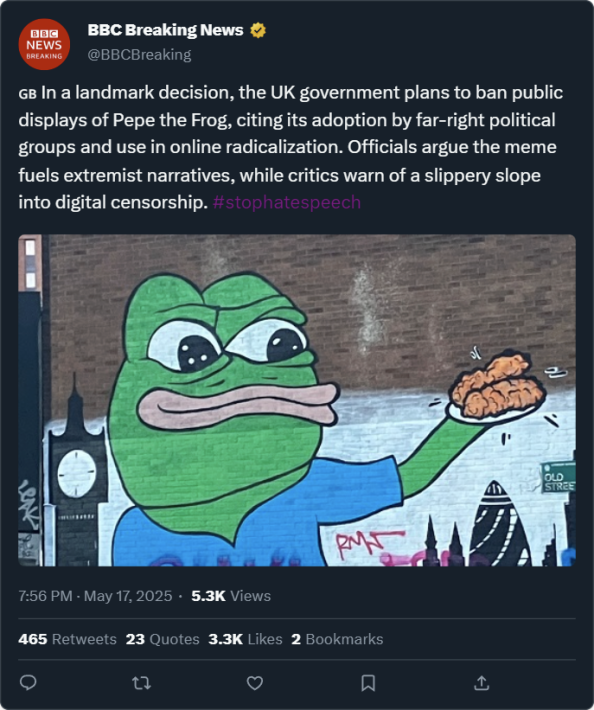Open the share upload icon
This screenshot has height=710, width=594.
(x=482, y=683)
